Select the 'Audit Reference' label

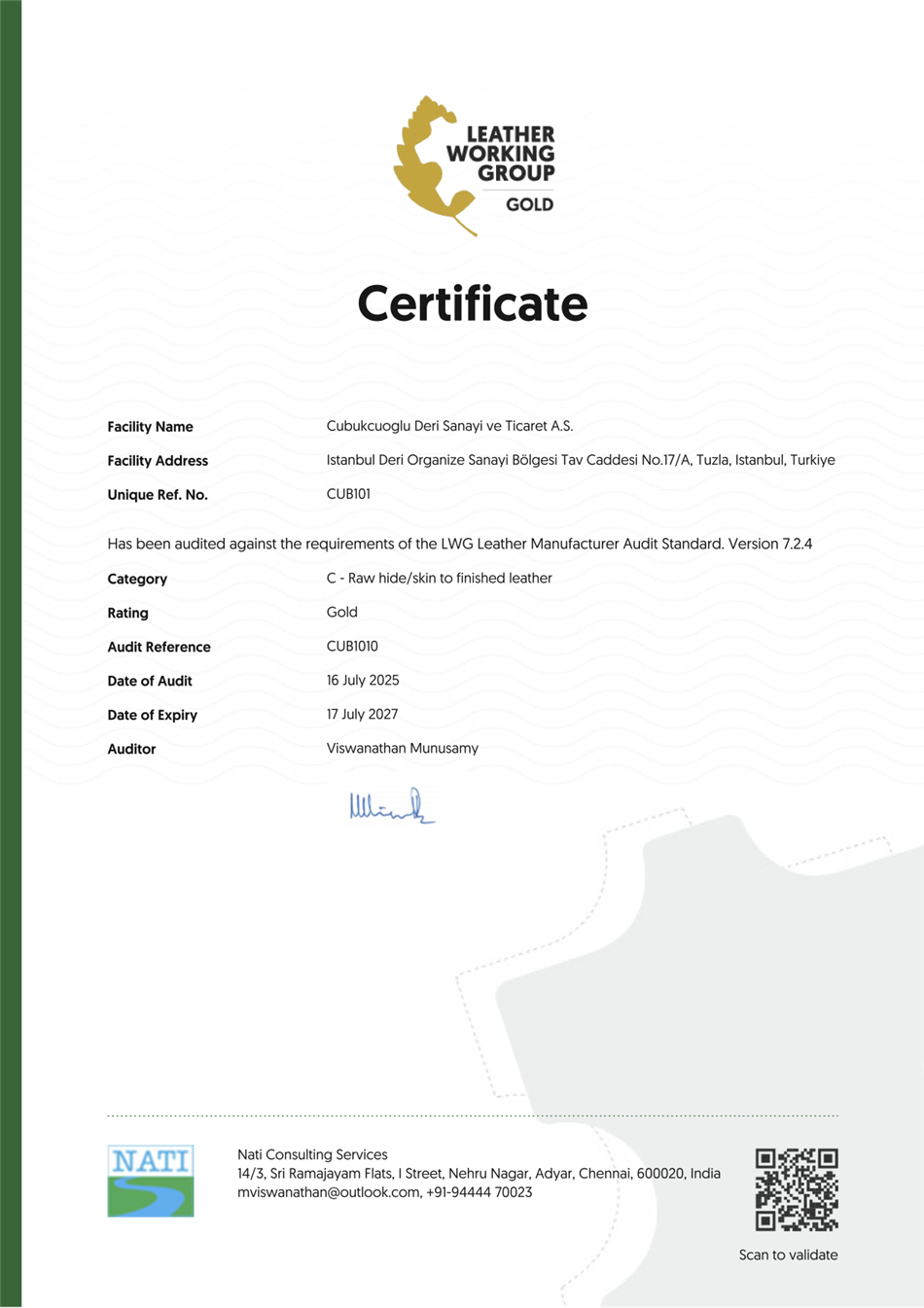pyautogui.click(x=159, y=647)
